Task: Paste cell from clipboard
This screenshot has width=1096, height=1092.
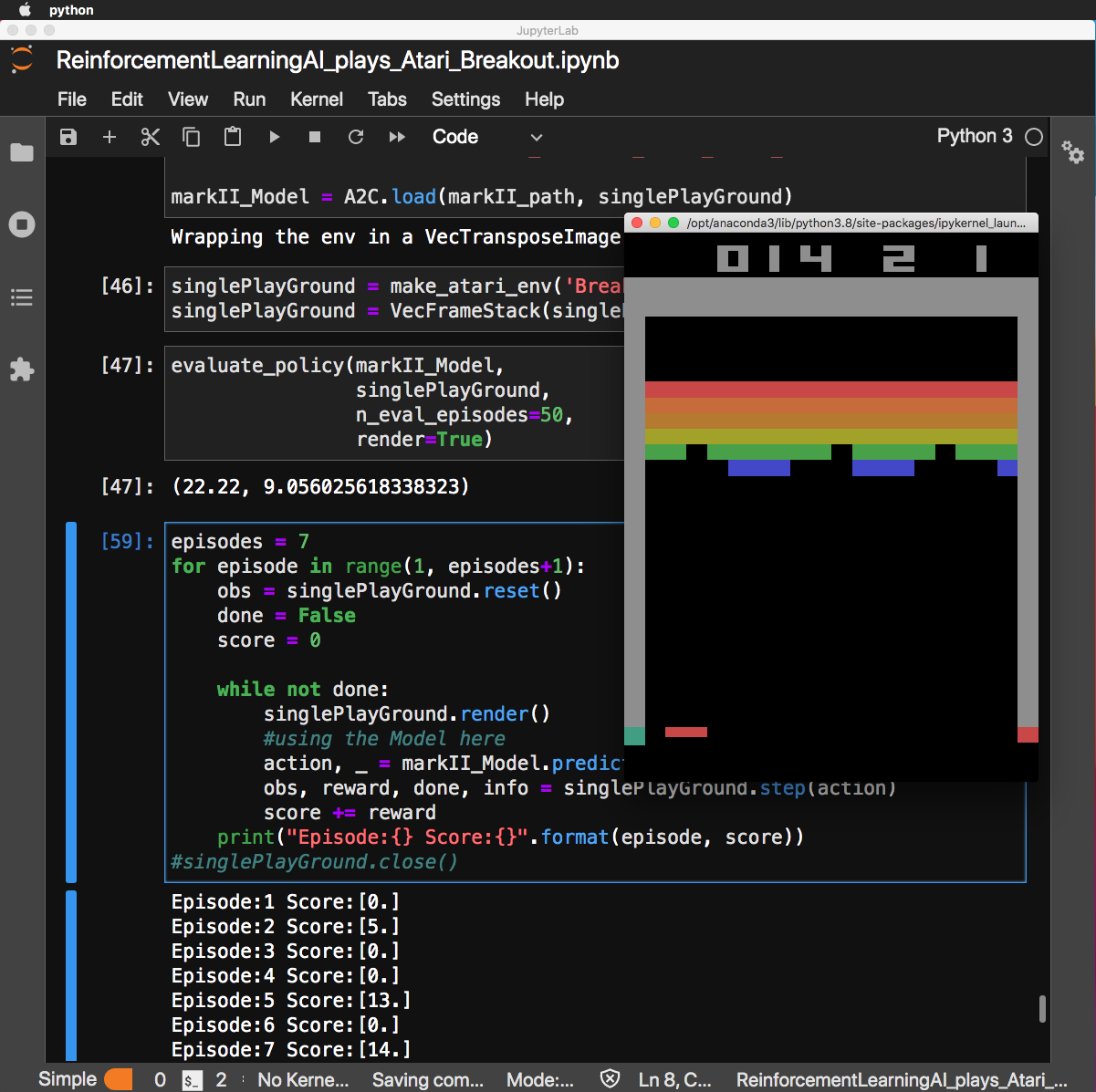Action: [x=233, y=137]
